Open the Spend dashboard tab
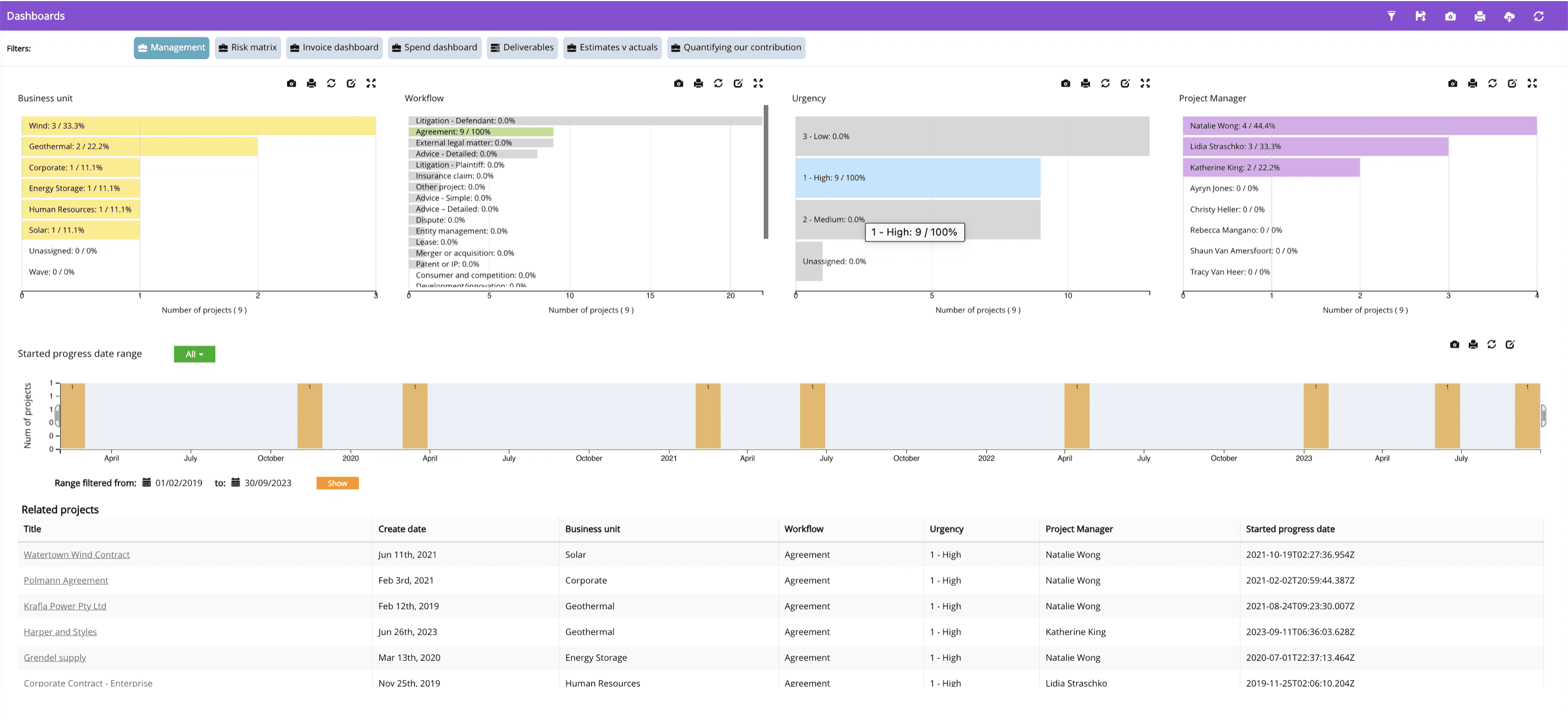The height and width of the screenshot is (721, 1568). click(x=434, y=48)
